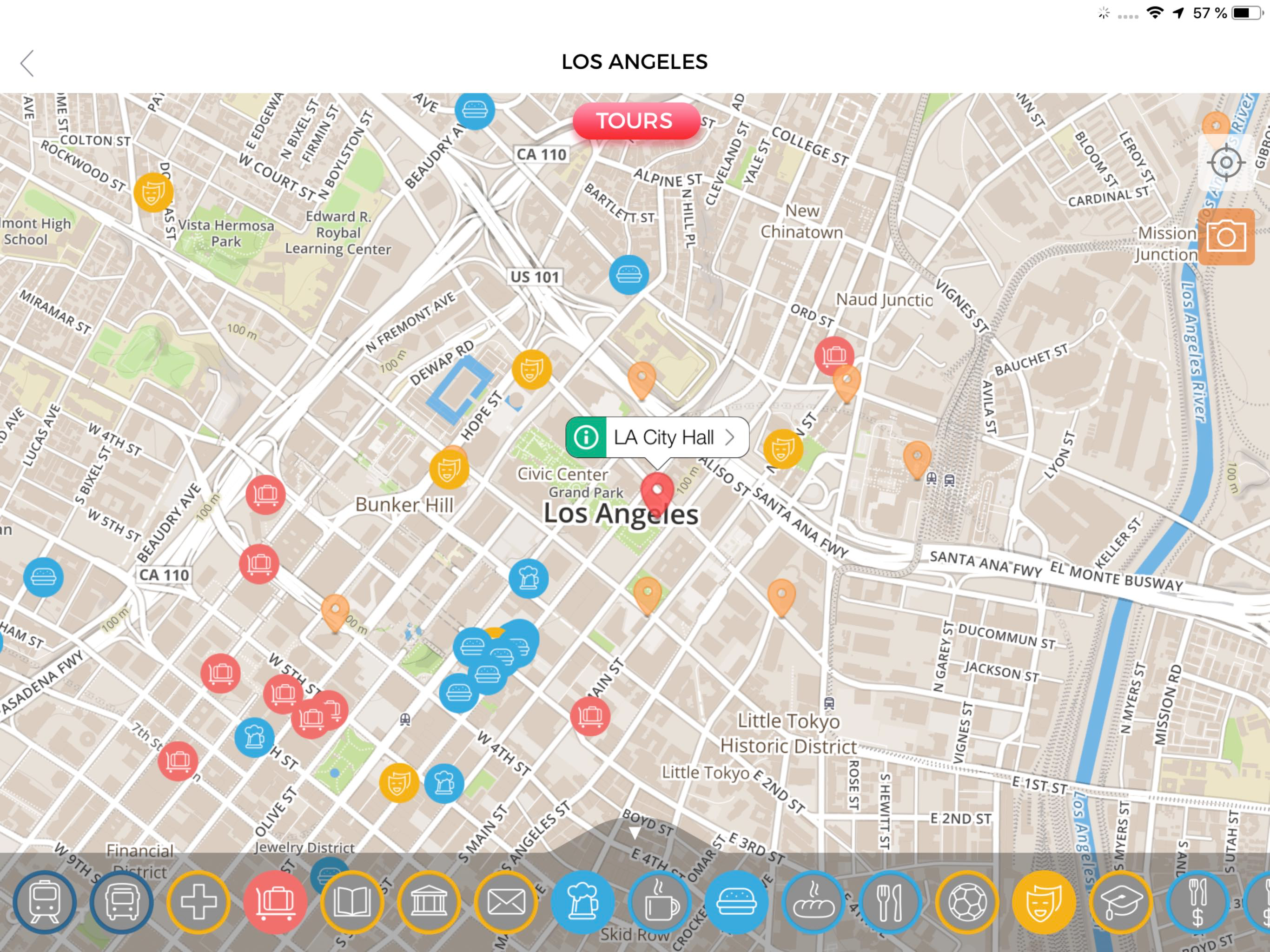The height and width of the screenshot is (952, 1270).
Task: Select theater marker right of LA City Hall callout
Action: [783, 449]
